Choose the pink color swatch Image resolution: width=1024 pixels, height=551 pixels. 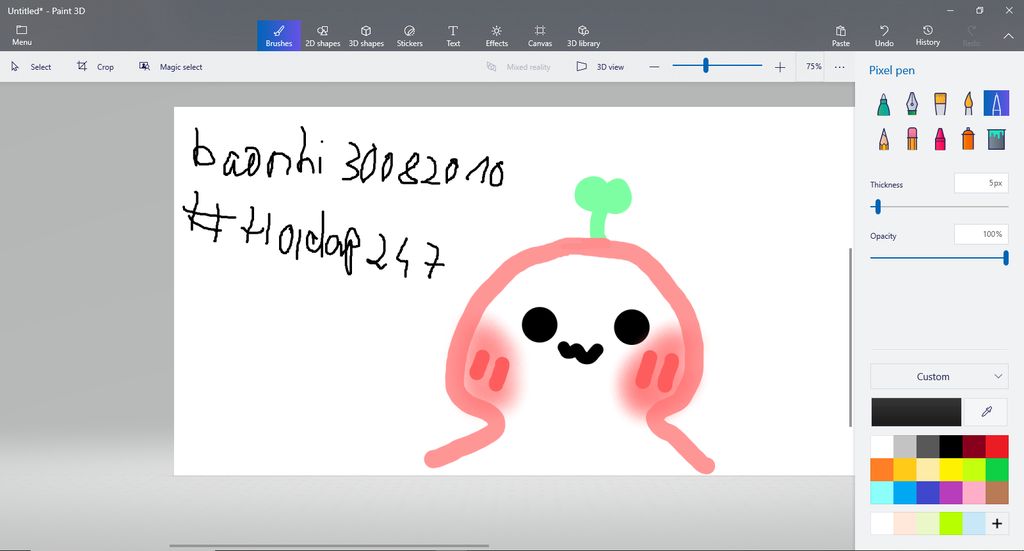974,493
